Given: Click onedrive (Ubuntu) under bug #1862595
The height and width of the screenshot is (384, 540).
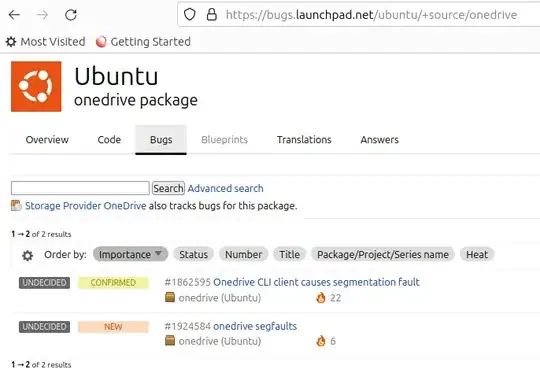Looking at the screenshot, I should (220, 298).
